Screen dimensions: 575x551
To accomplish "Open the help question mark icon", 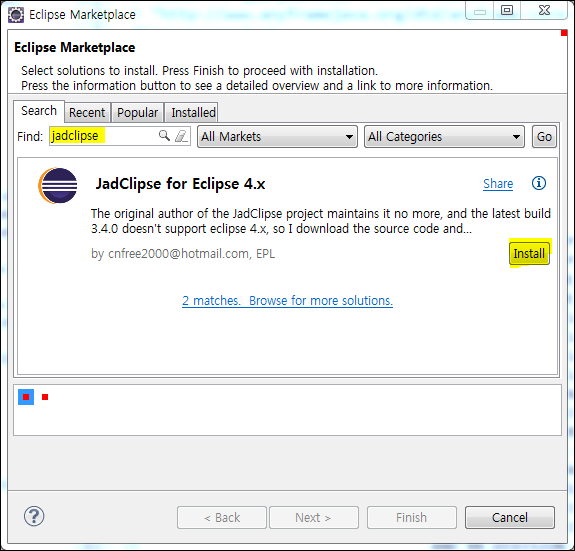I will pyautogui.click(x=34, y=516).
